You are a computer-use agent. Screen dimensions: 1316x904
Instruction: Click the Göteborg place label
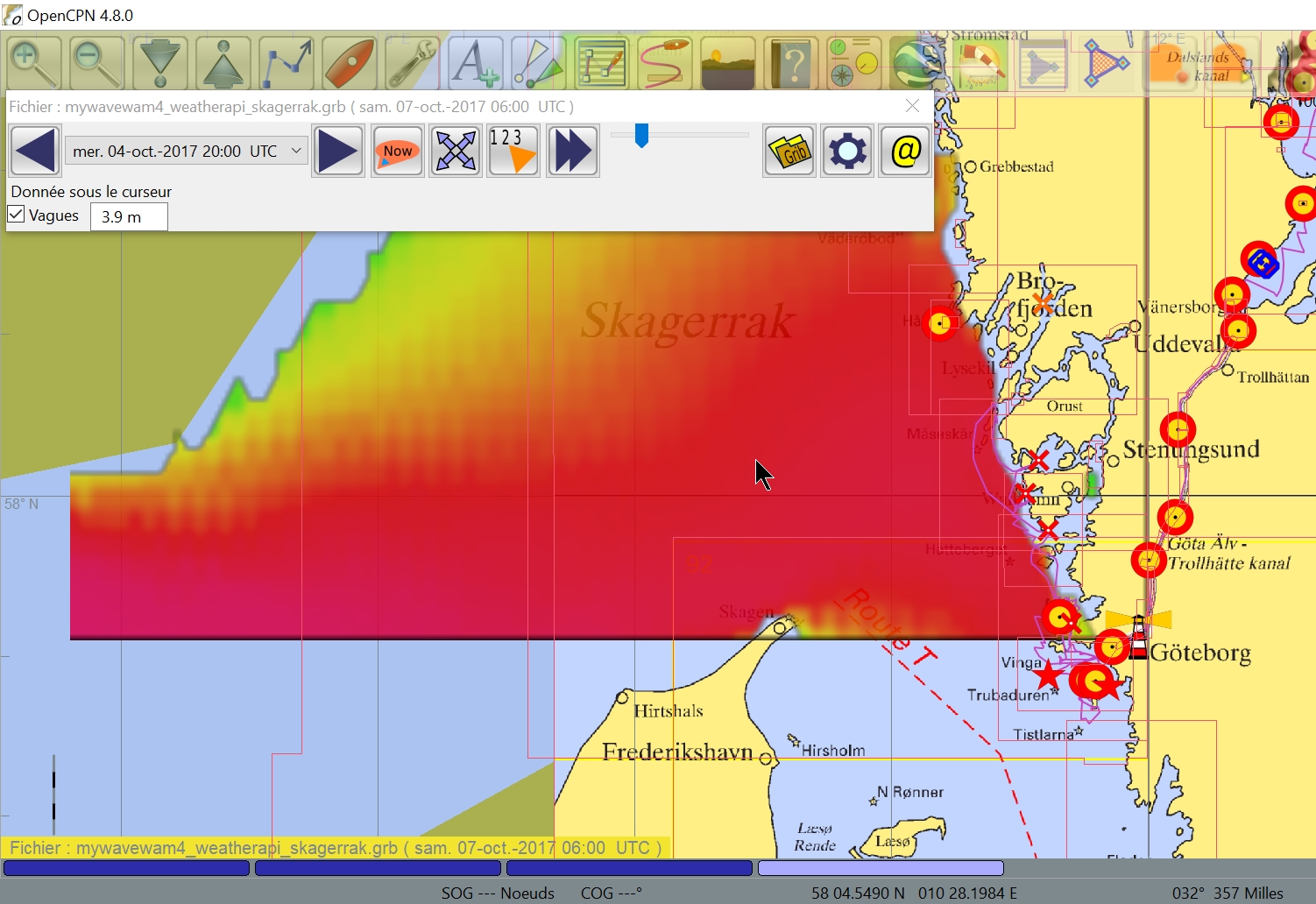[x=1200, y=653]
